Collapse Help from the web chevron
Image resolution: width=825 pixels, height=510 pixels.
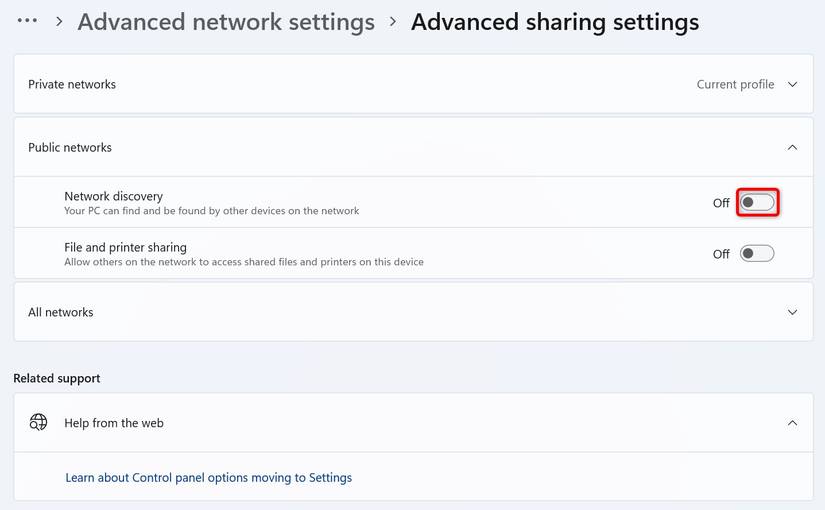[792, 423]
